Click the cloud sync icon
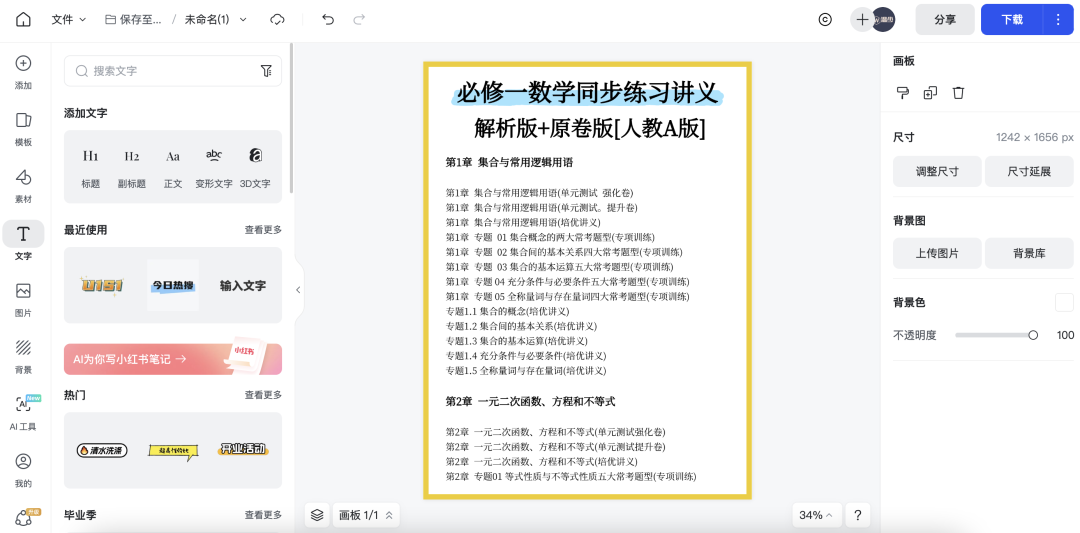1080x533 pixels. coord(278,19)
